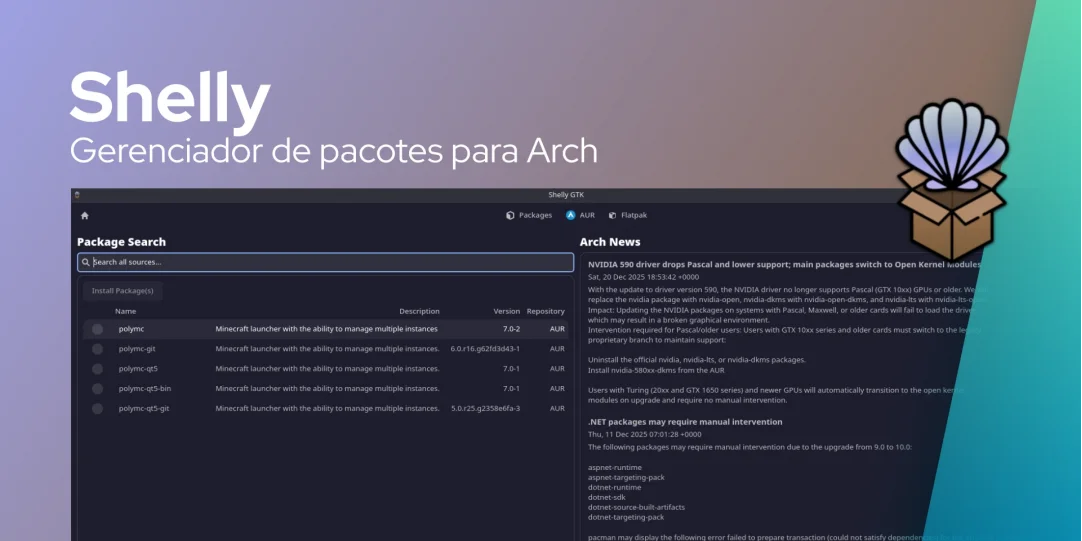Click the polymc-qt5 package name
Image resolution: width=1082 pixels, height=541 pixels.
(x=138, y=368)
